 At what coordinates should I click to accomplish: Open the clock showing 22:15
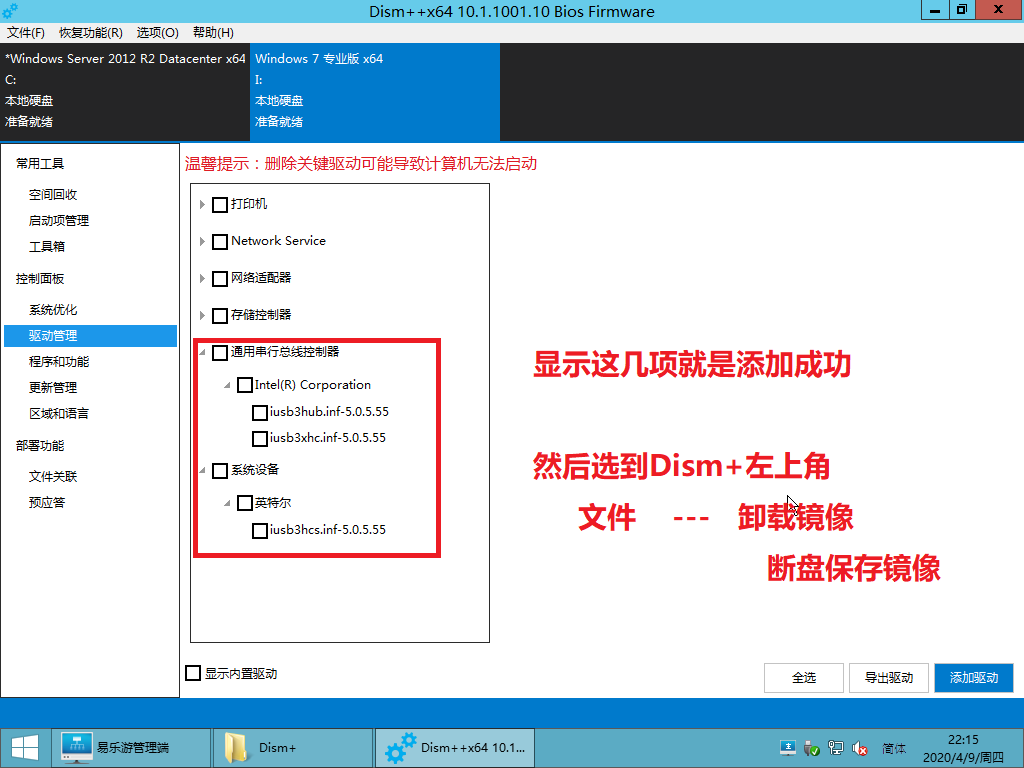click(x=963, y=748)
